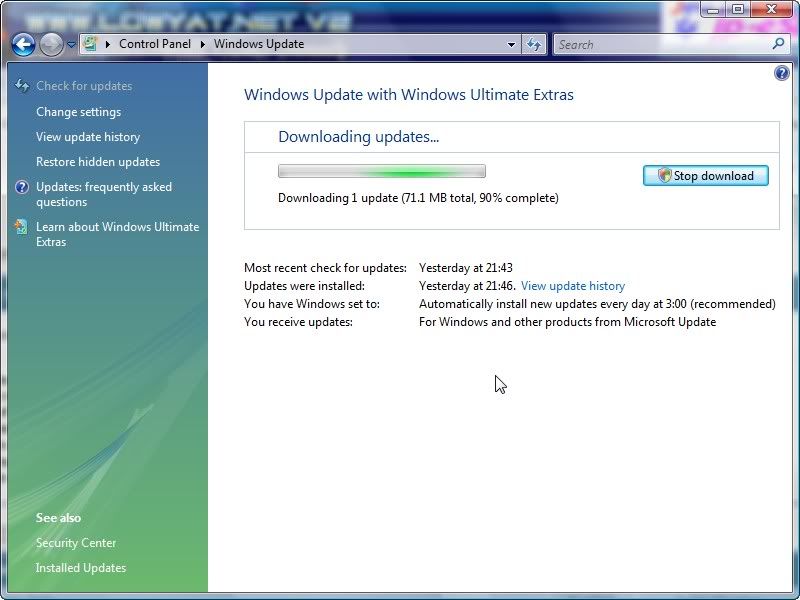Image resolution: width=800 pixels, height=600 pixels.
Task: Select Windows Update in the address breadcrumb
Action: [259, 44]
